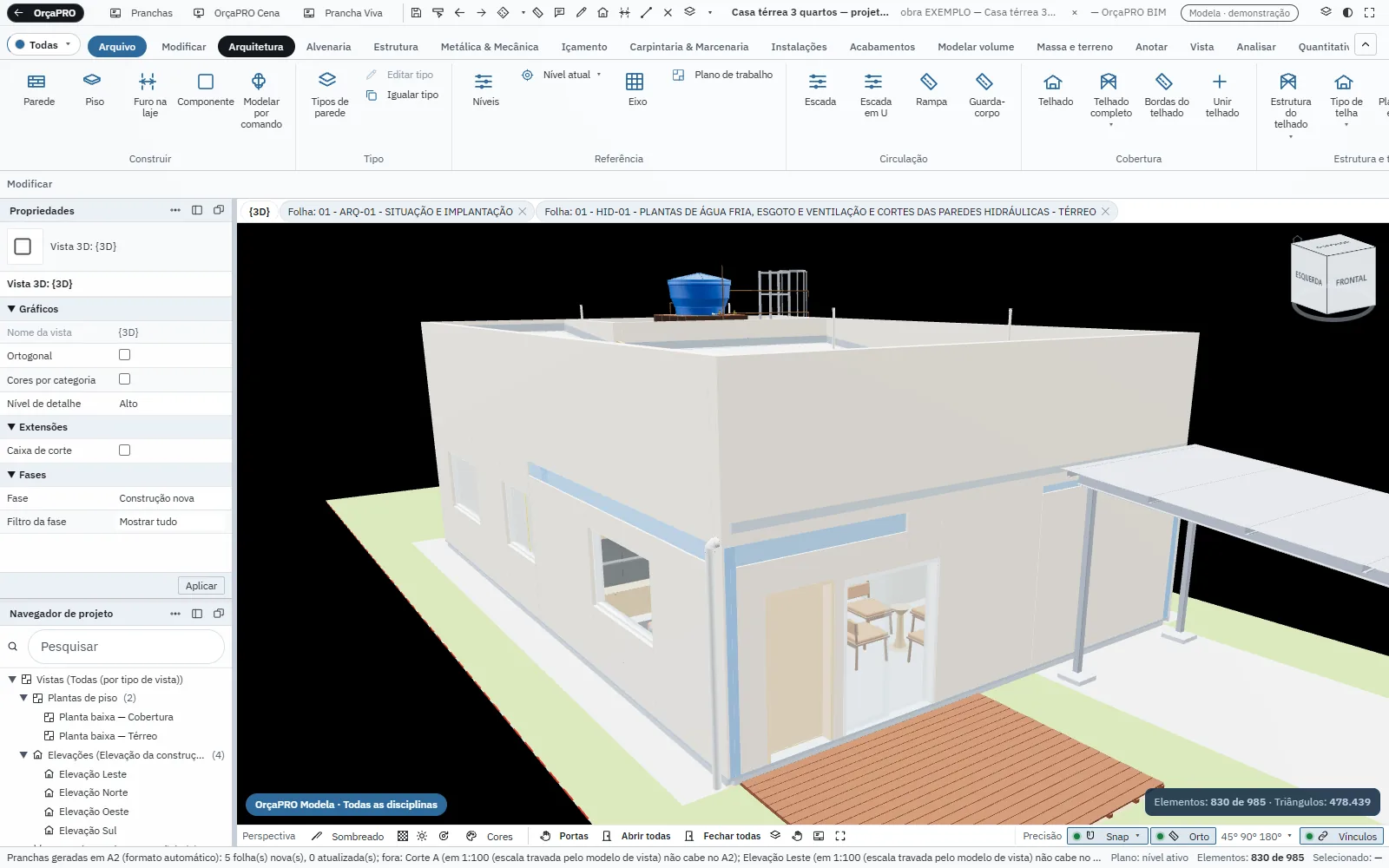Open the Todas discipline dropdown
The height and width of the screenshot is (868, 1389).
click(x=43, y=45)
